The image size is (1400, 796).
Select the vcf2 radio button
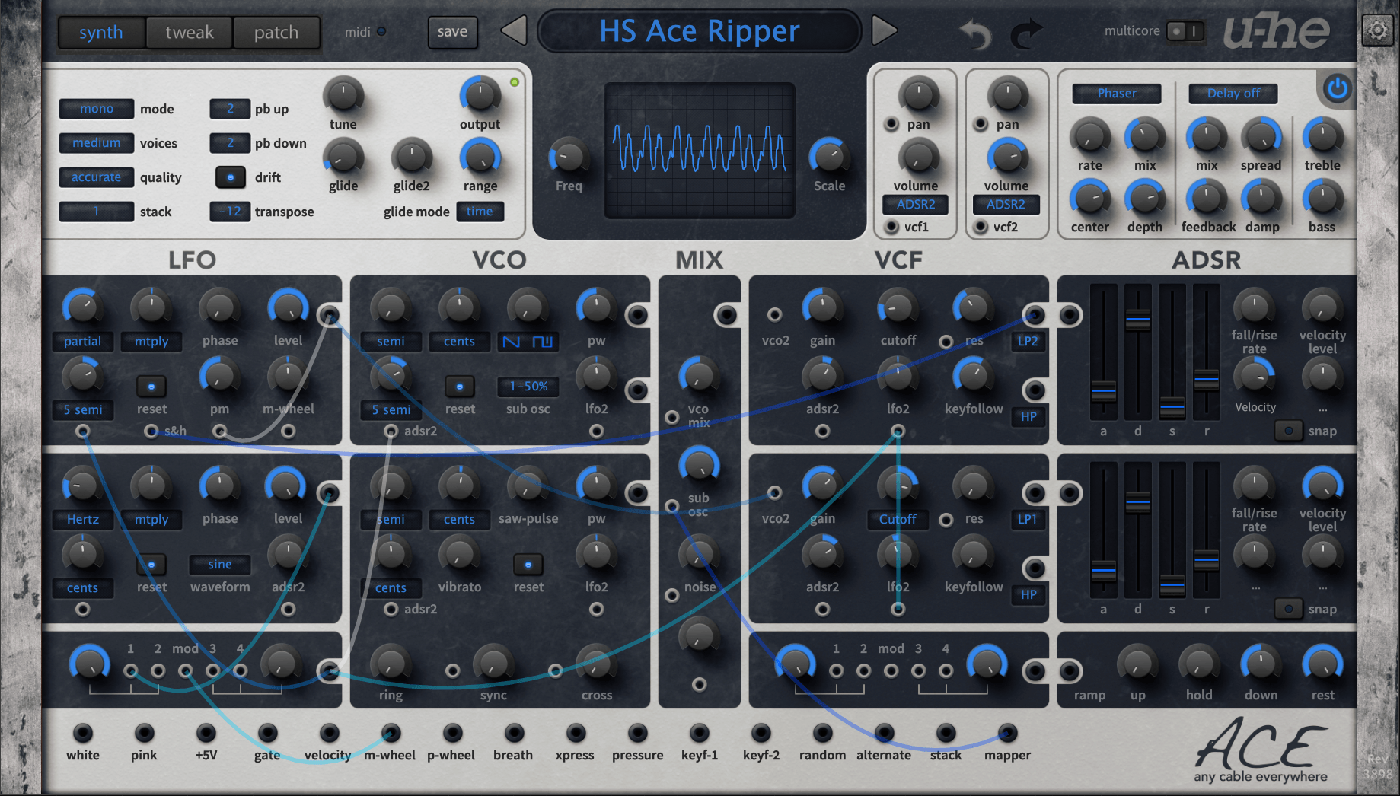tap(981, 227)
